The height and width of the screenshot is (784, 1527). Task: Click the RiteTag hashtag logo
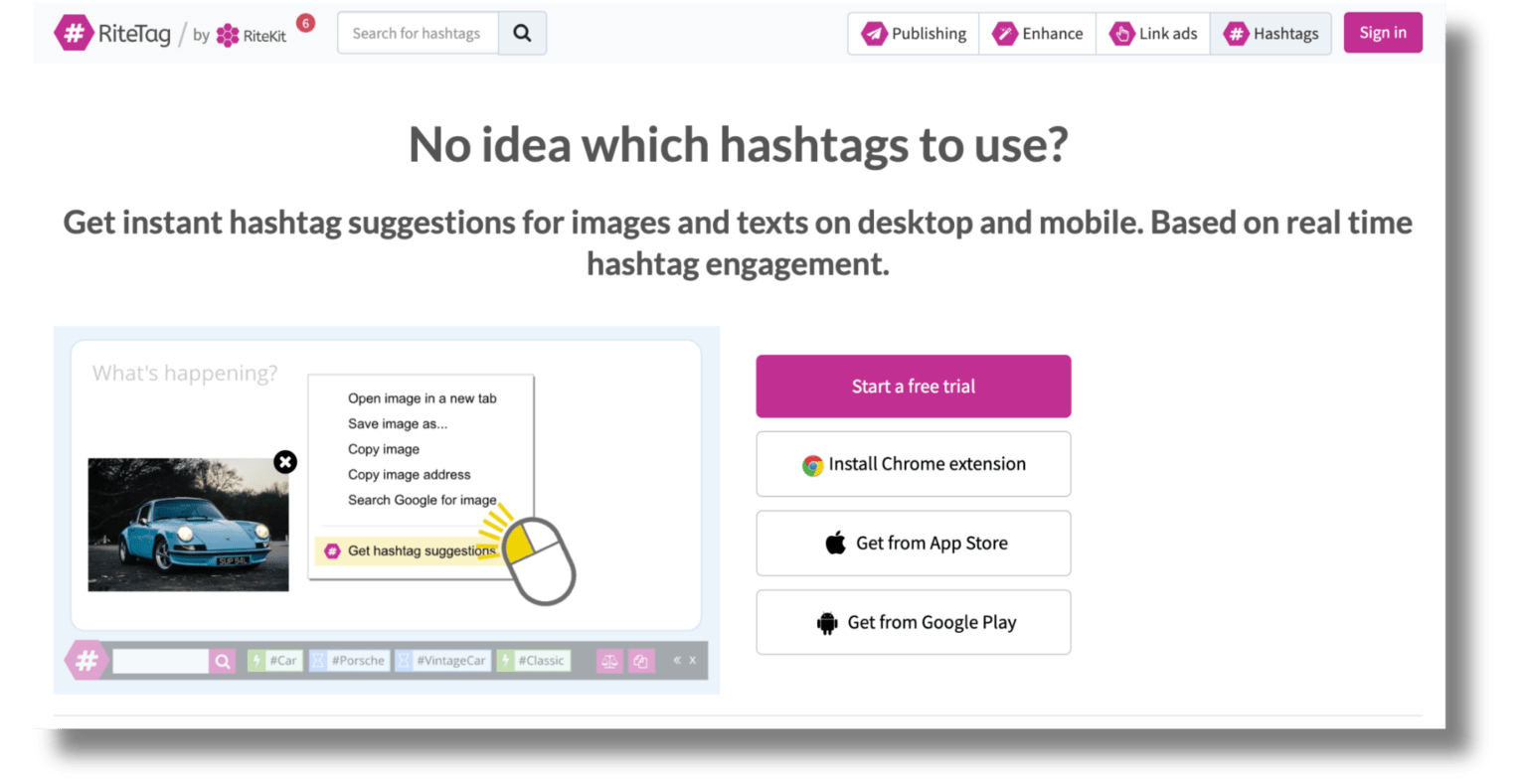pyautogui.click(x=75, y=33)
